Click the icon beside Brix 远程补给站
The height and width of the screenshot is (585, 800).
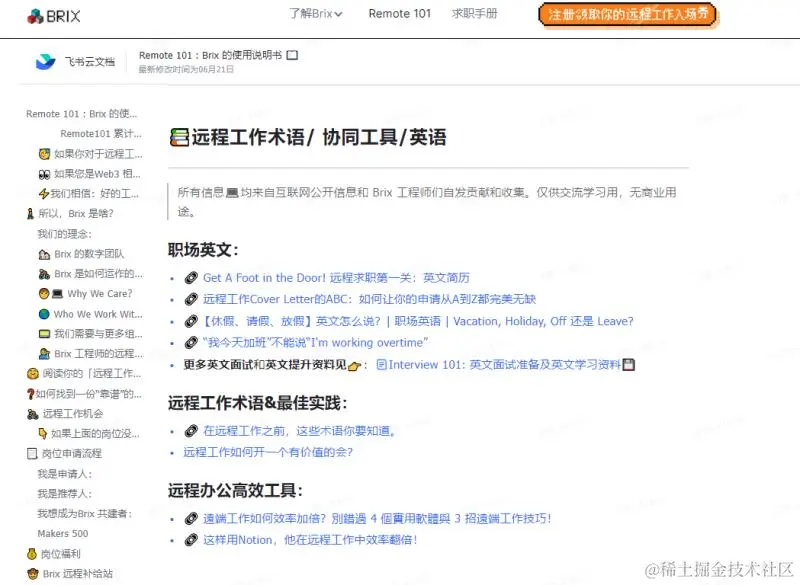click(33, 574)
